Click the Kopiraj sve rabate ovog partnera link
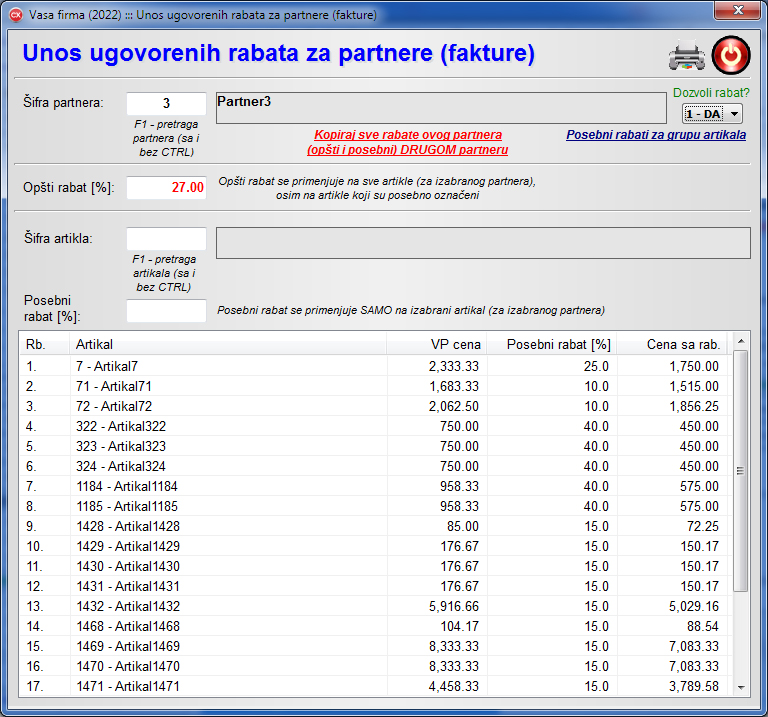Viewport: 768px width, 717px height. 408,142
